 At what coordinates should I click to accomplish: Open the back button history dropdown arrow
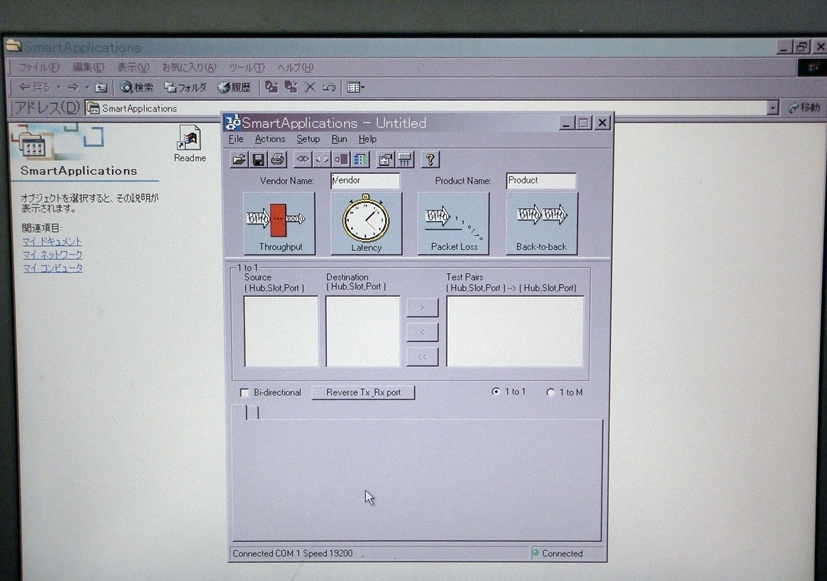tap(59, 87)
